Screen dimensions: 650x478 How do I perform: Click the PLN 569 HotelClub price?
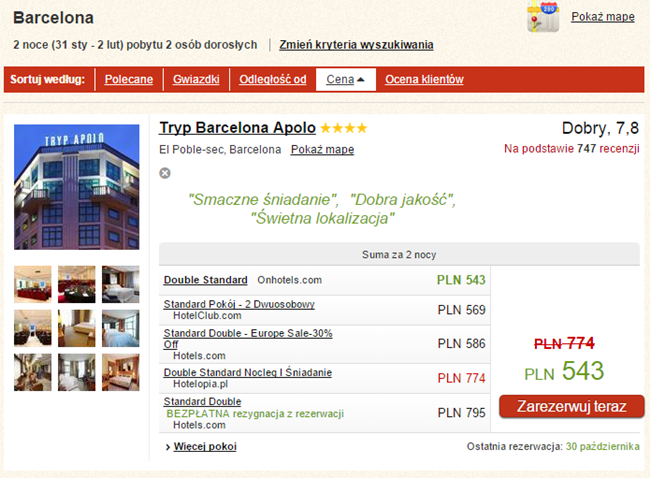click(x=461, y=310)
